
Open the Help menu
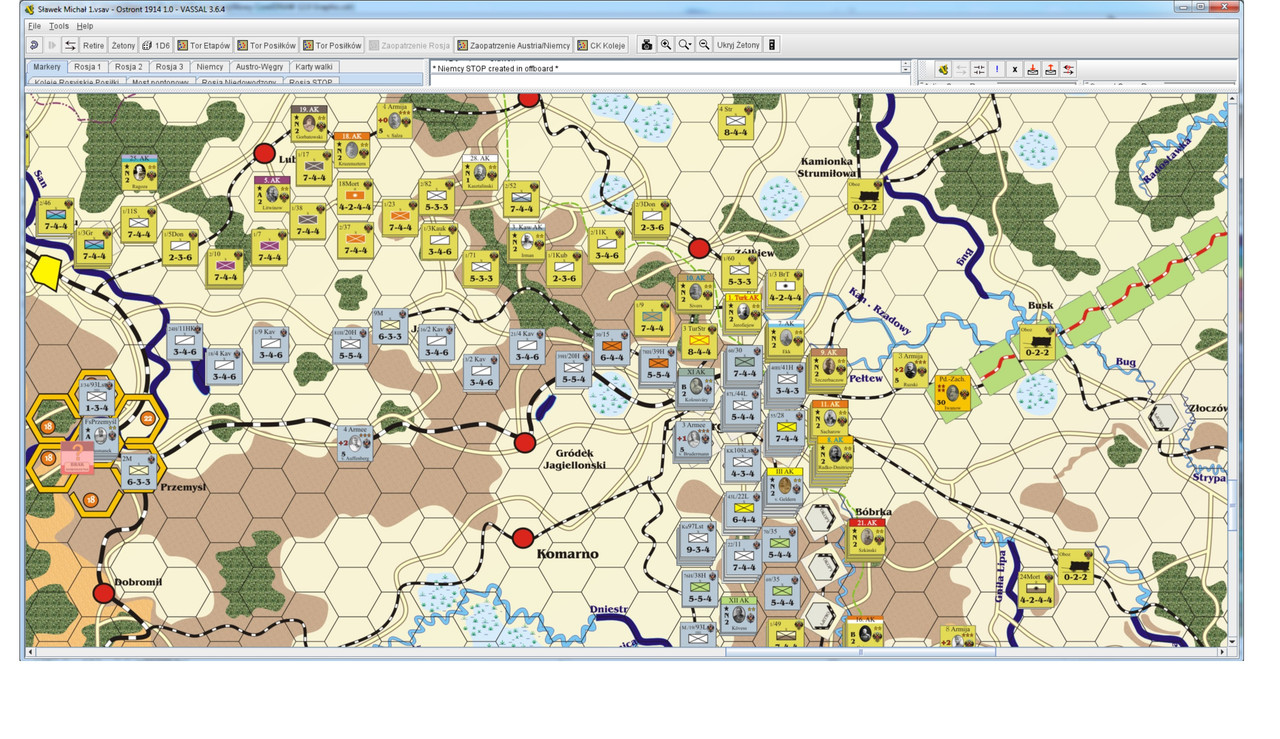coord(85,26)
